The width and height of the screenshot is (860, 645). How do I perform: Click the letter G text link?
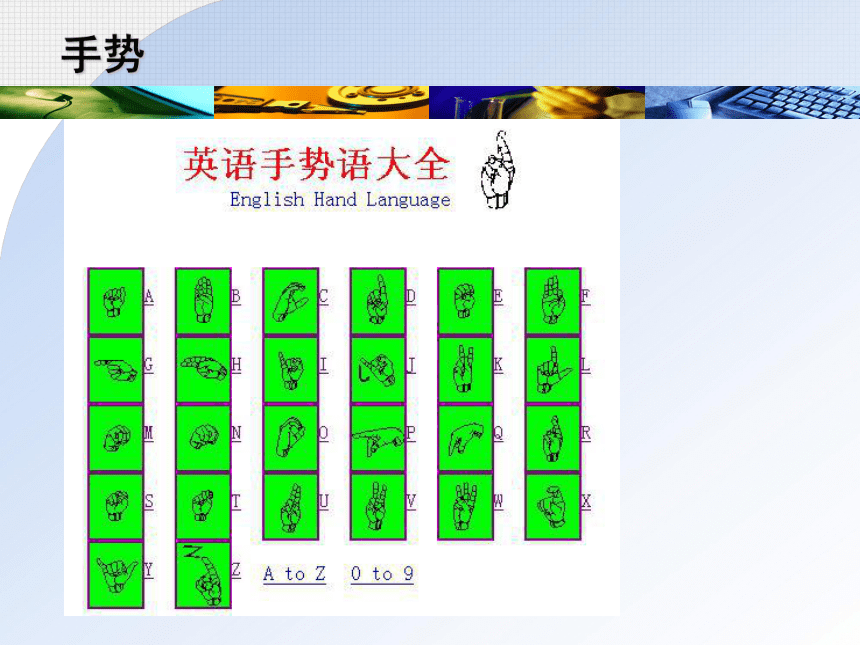(149, 365)
